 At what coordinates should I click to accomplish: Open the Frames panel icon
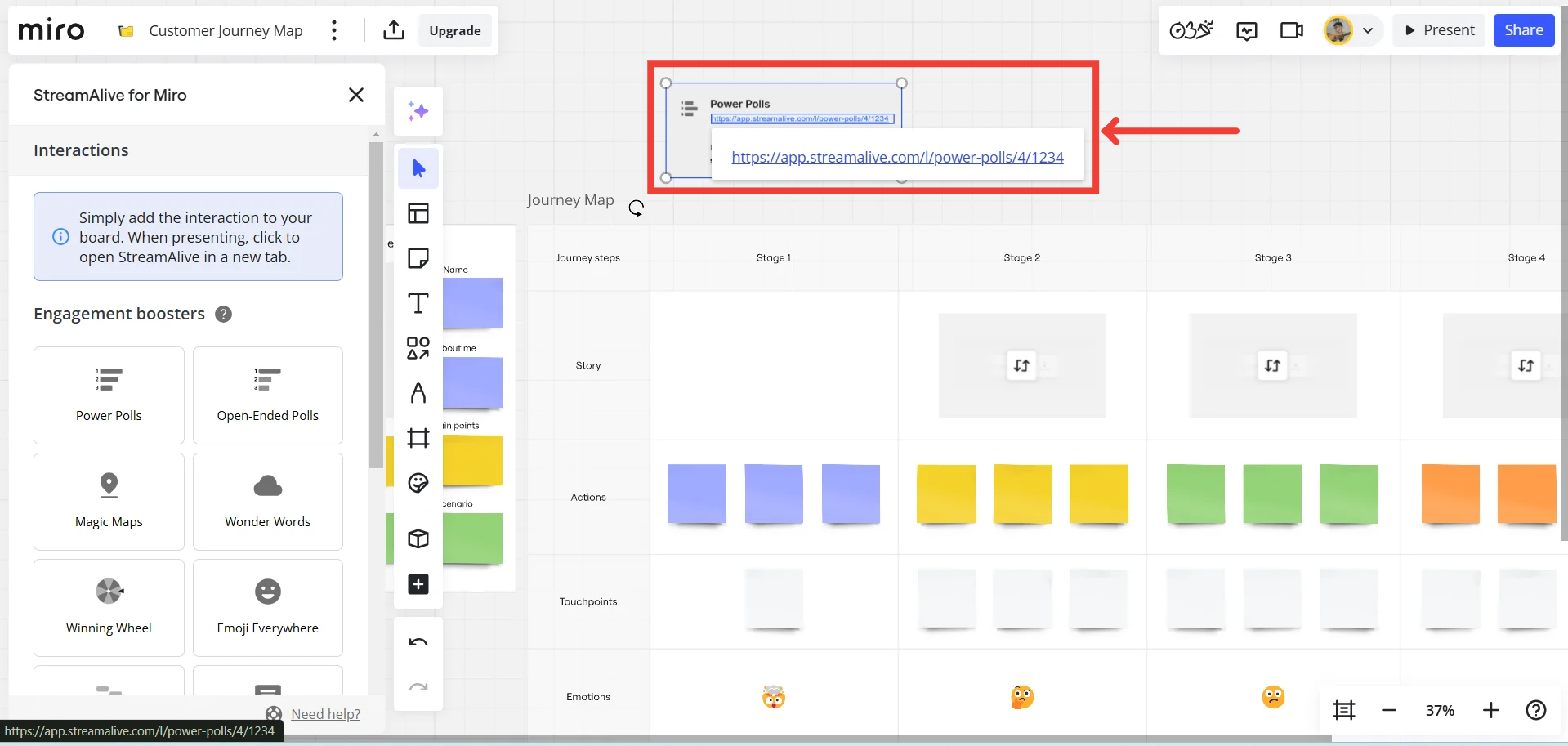(1344, 710)
